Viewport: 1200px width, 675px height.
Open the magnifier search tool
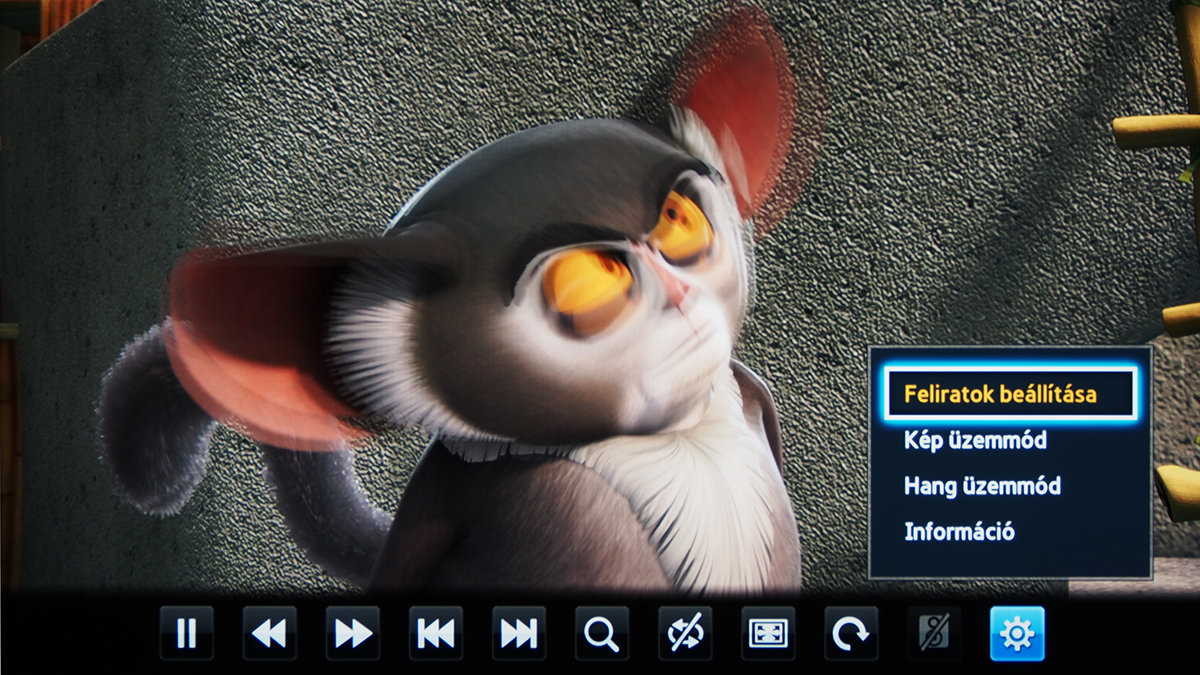[x=601, y=633]
